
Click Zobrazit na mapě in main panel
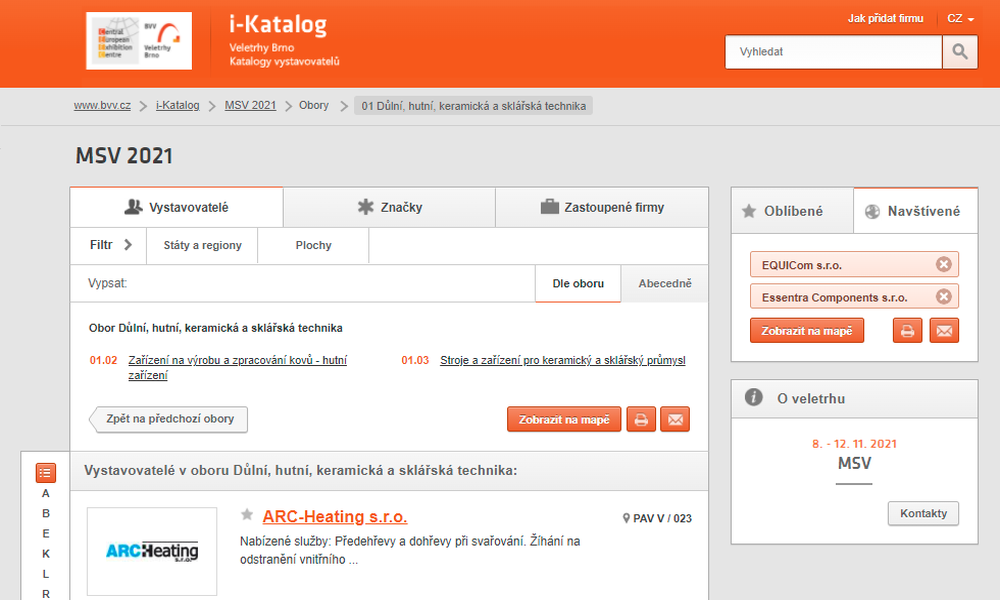(564, 420)
